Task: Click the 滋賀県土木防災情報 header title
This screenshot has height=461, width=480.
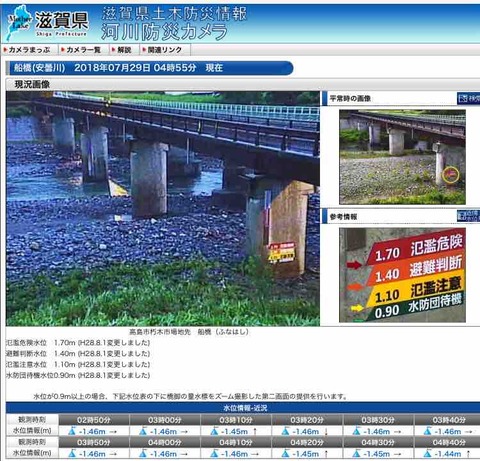Action: (174, 14)
